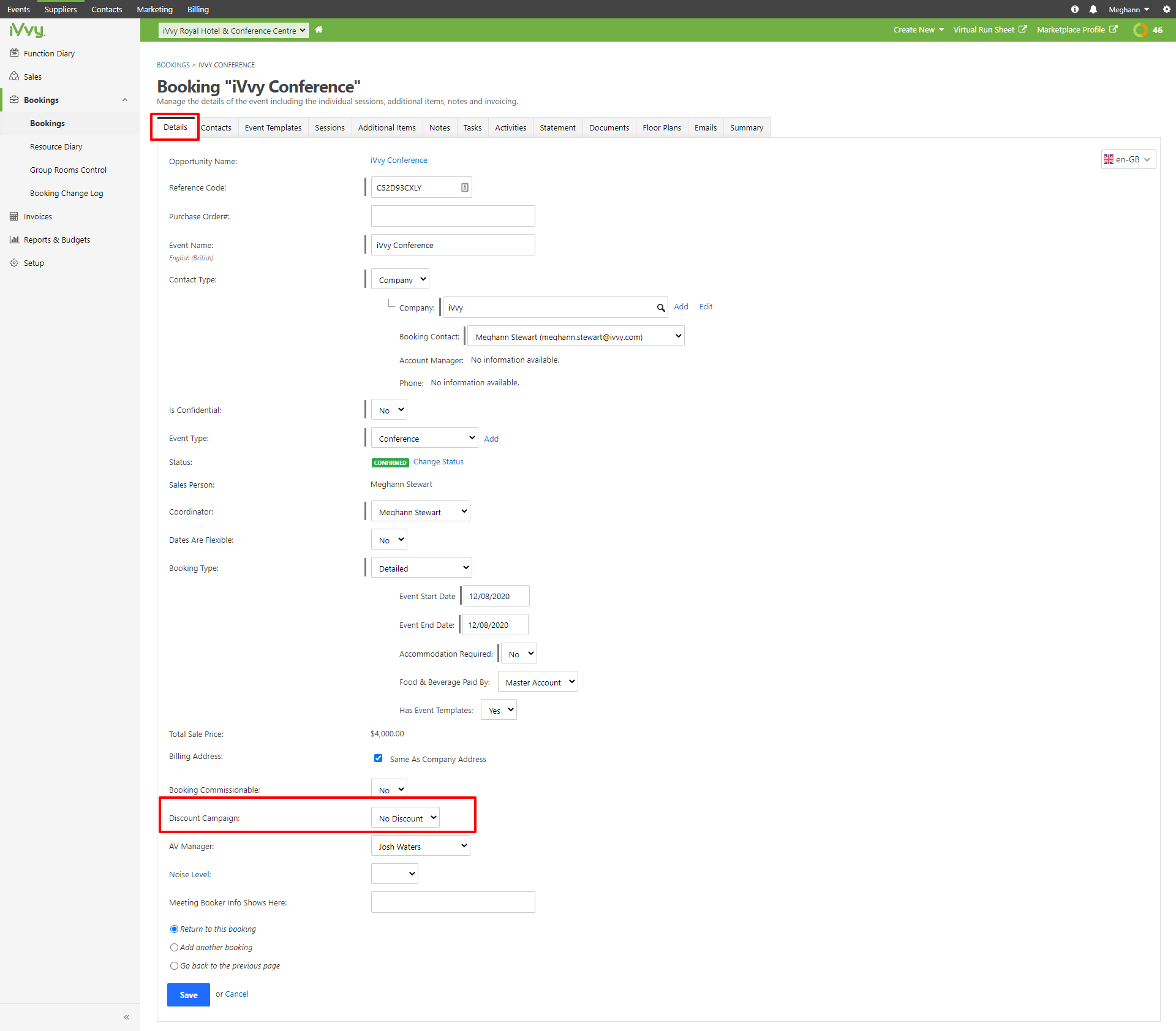This screenshot has width=1176, height=1031.
Task: Open the Contact Type dropdown
Action: (400, 279)
